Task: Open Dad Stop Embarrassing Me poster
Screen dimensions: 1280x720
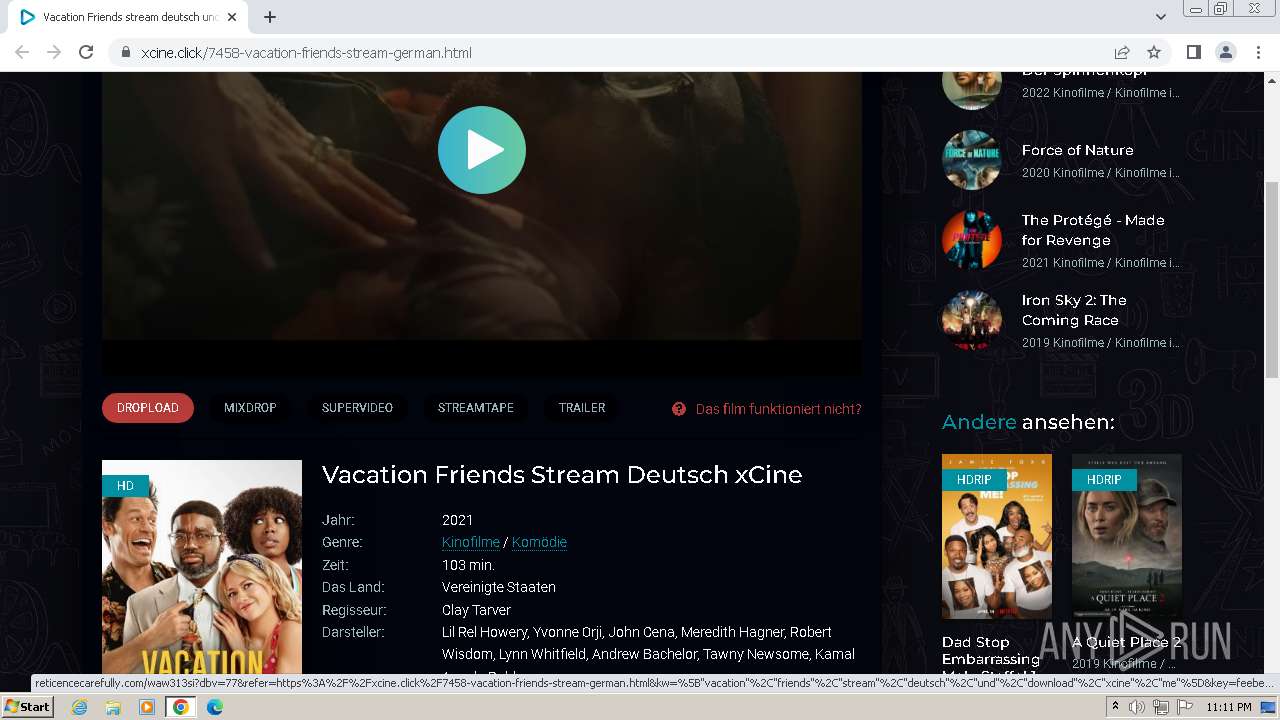Action: pyautogui.click(x=997, y=537)
